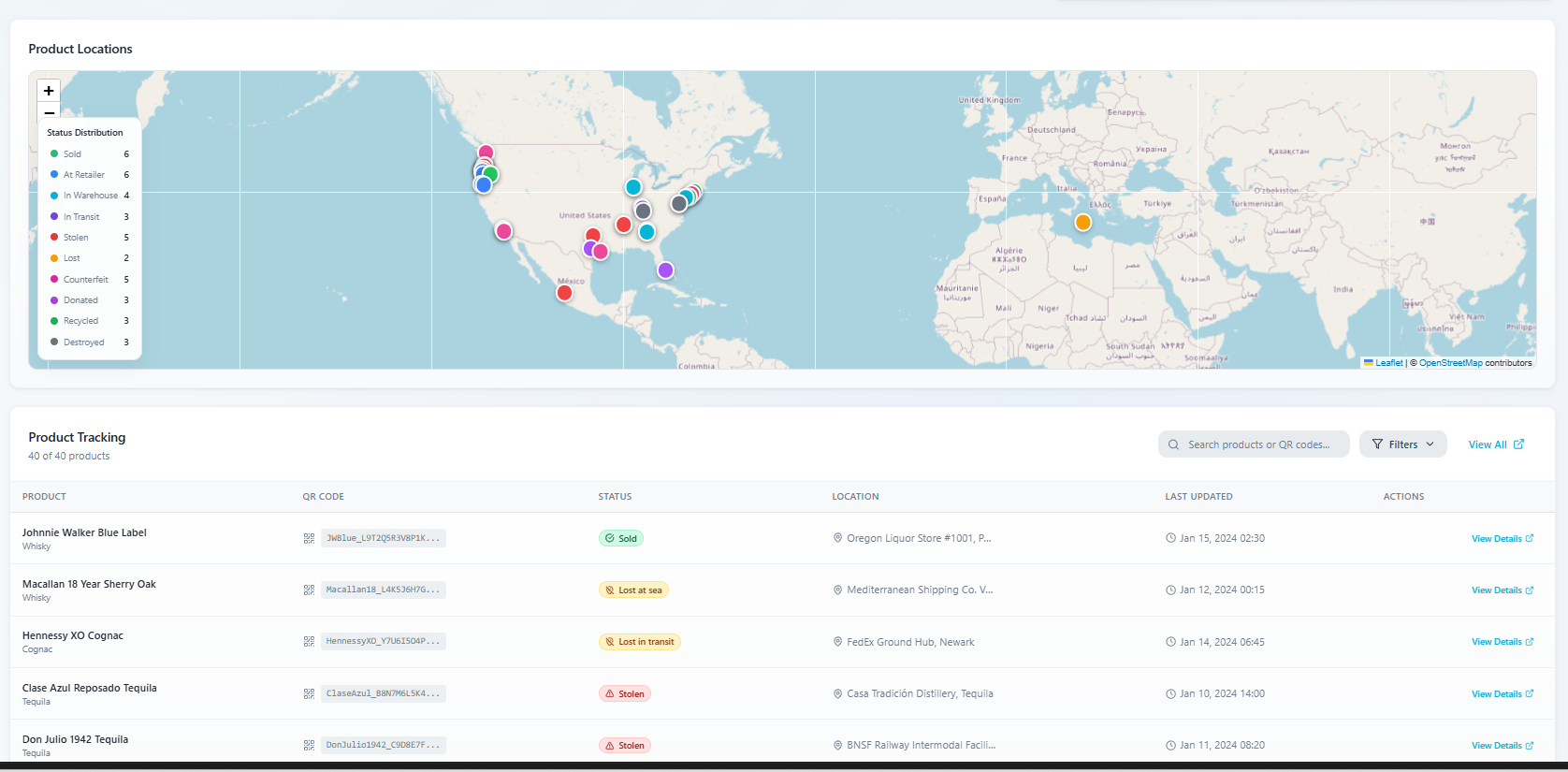The width and height of the screenshot is (1568, 772).
Task: Click QR code icon for Macallan 18 row
Action: [x=309, y=590]
